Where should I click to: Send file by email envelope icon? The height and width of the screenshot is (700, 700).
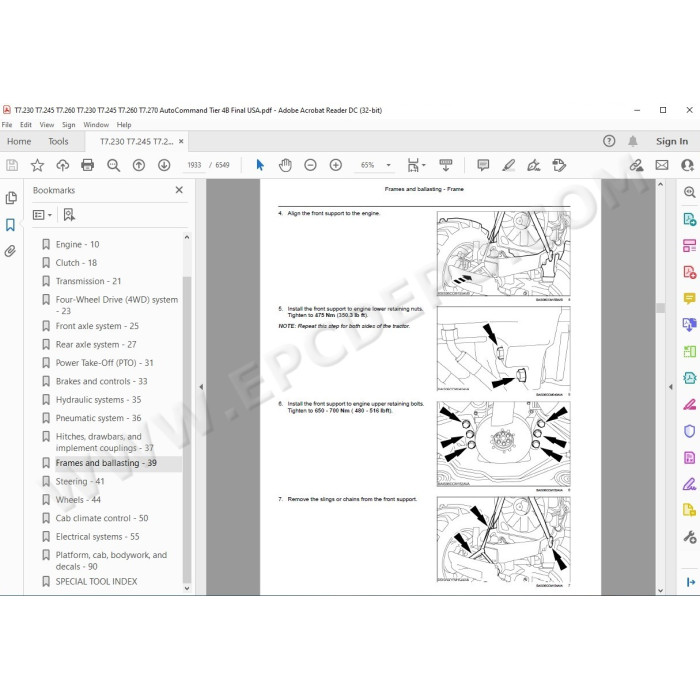pos(662,165)
